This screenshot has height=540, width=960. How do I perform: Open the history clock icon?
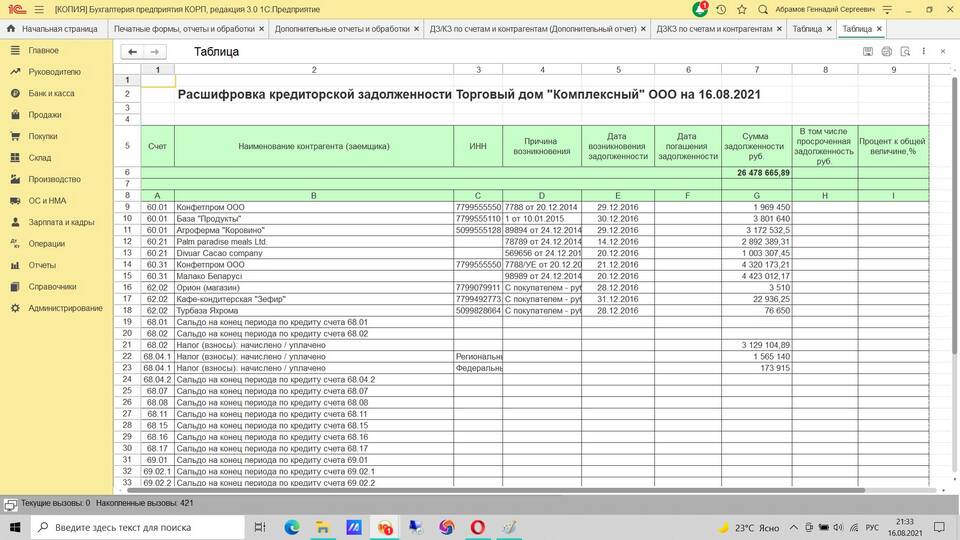(x=721, y=9)
